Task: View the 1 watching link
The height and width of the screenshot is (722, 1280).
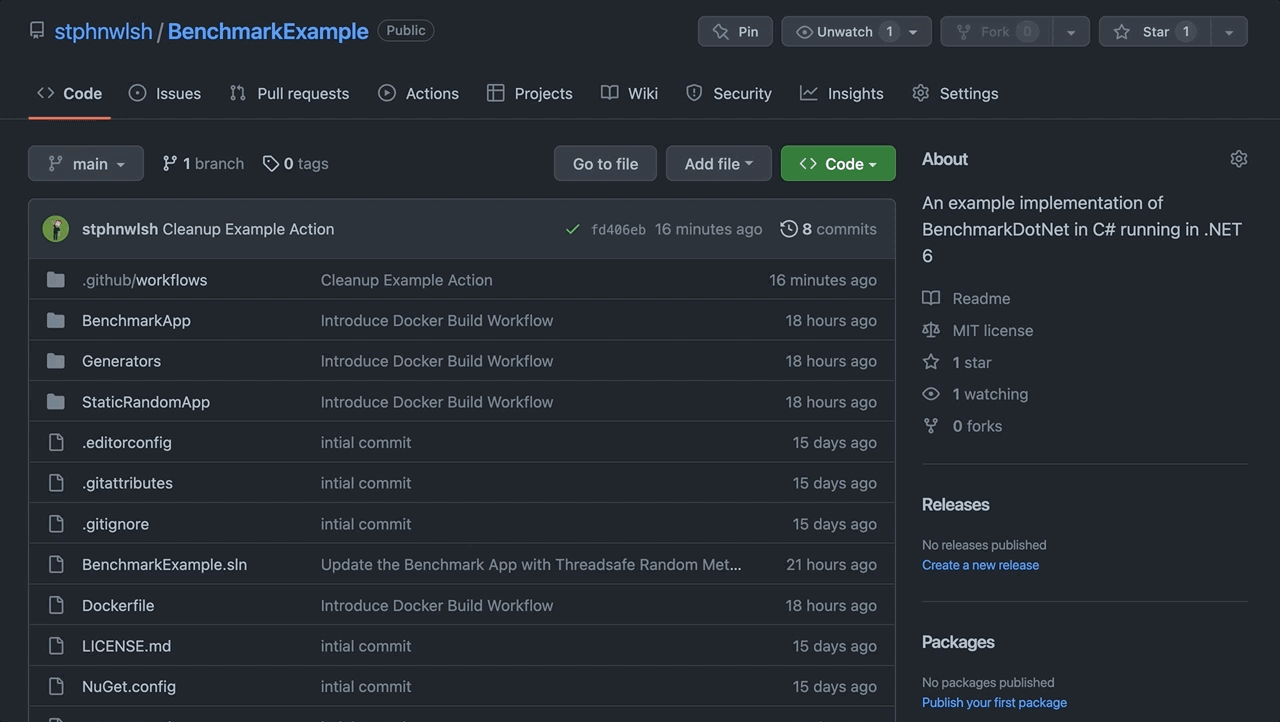Action: point(975,394)
